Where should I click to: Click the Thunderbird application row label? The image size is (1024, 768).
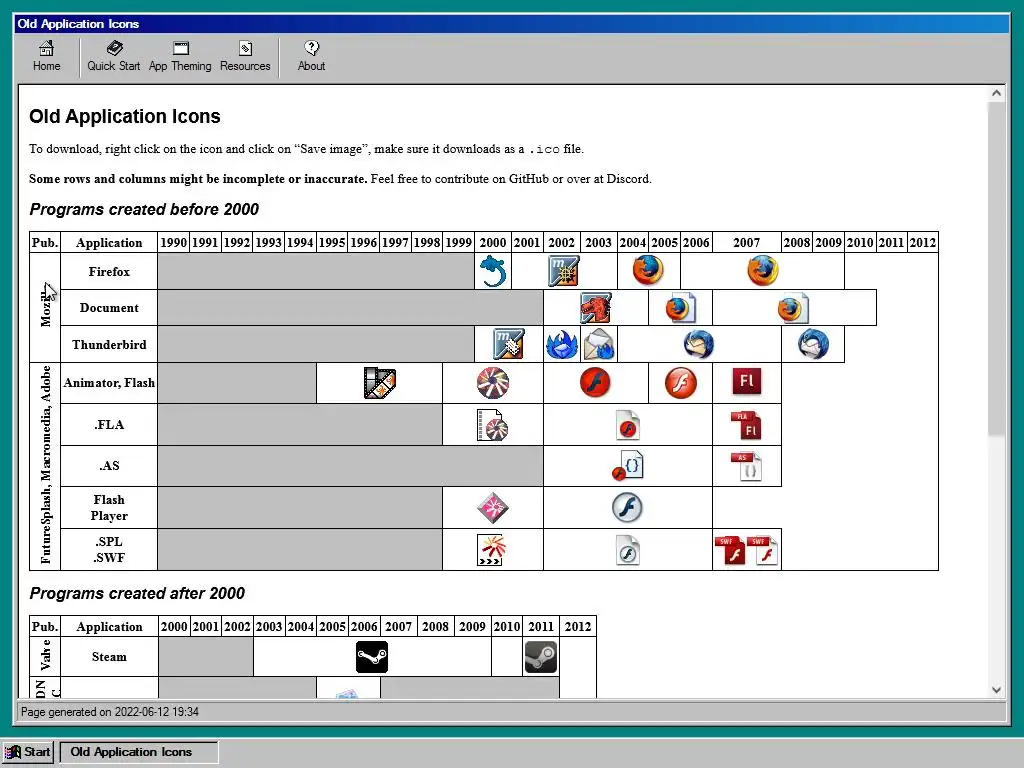pyautogui.click(x=109, y=345)
